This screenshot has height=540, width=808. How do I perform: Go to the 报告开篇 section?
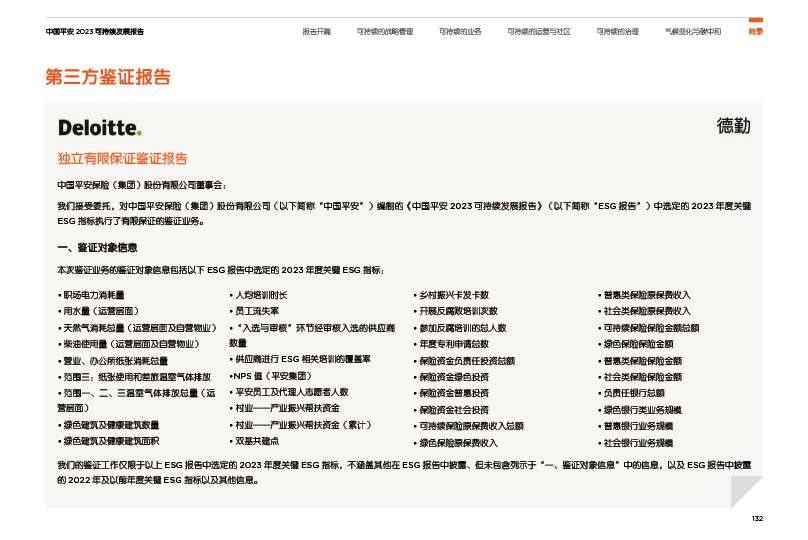tap(317, 32)
